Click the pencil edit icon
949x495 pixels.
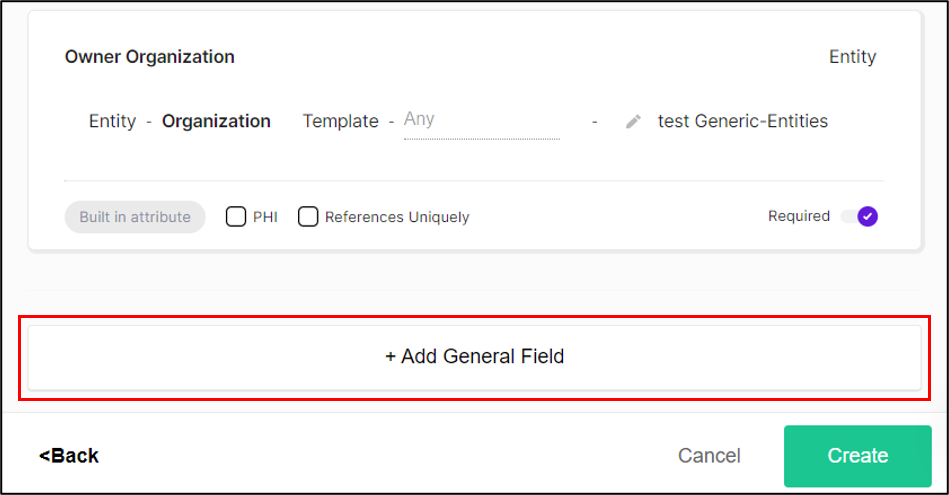[633, 122]
